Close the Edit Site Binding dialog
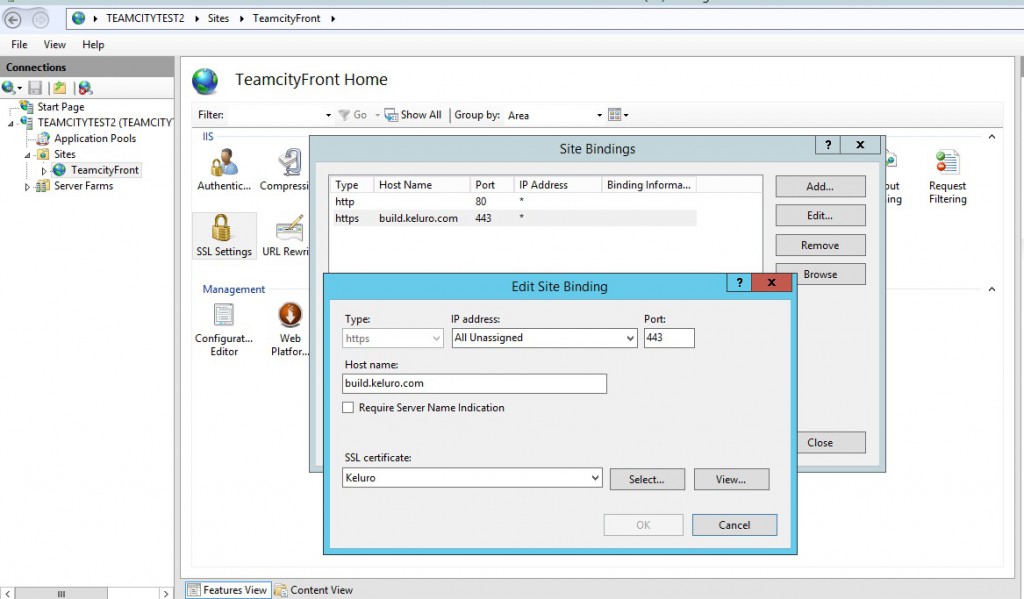This screenshot has width=1024, height=599. [x=771, y=282]
